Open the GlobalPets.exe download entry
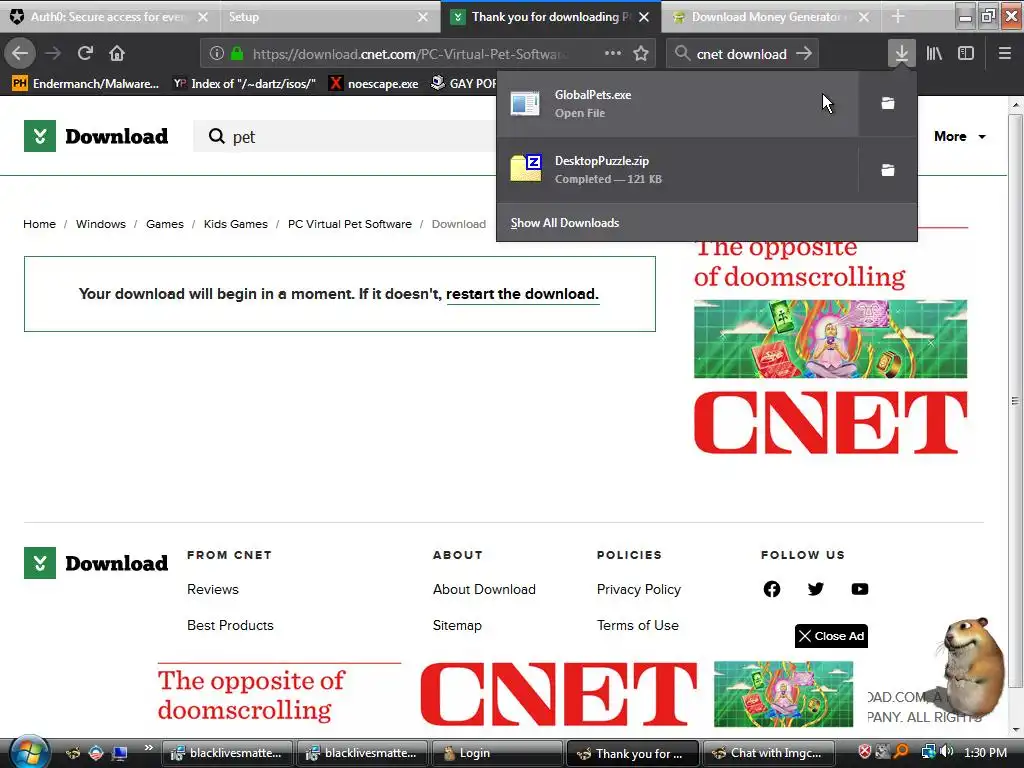Image resolution: width=1024 pixels, height=768 pixels. click(677, 104)
